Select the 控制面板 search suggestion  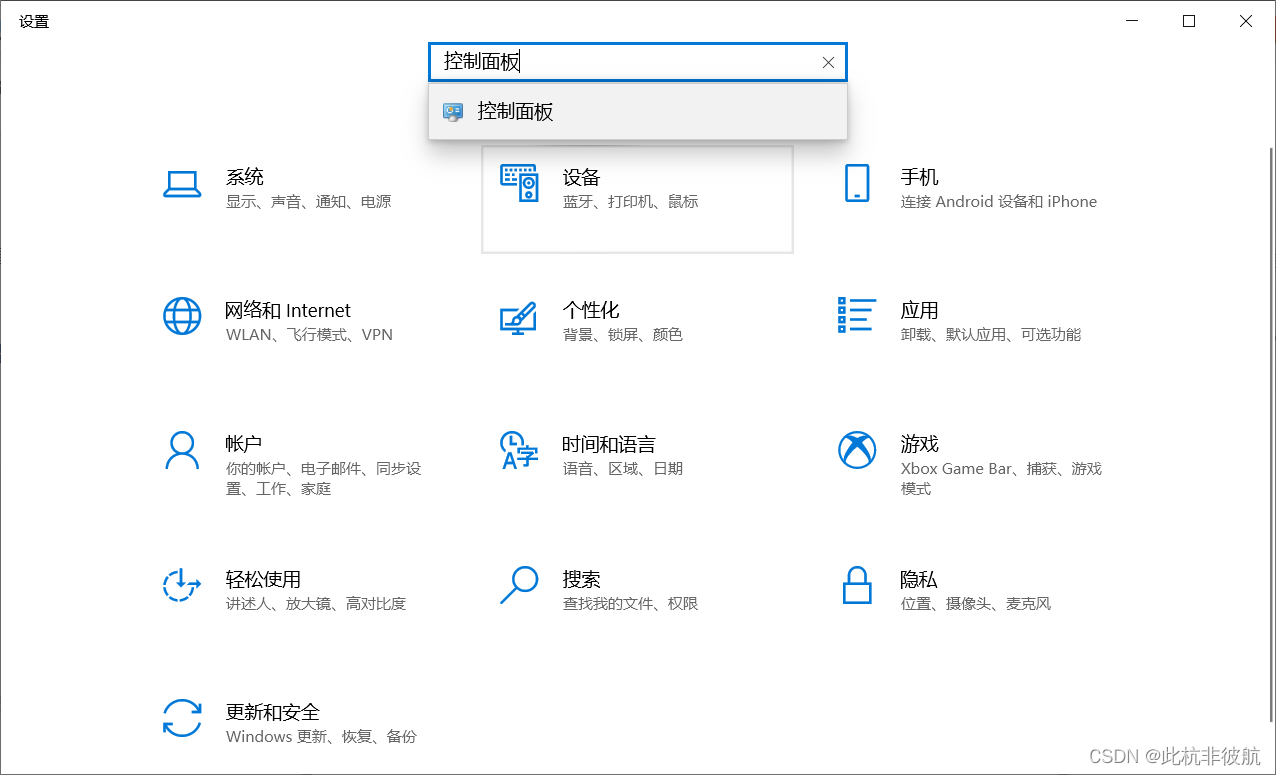(638, 112)
